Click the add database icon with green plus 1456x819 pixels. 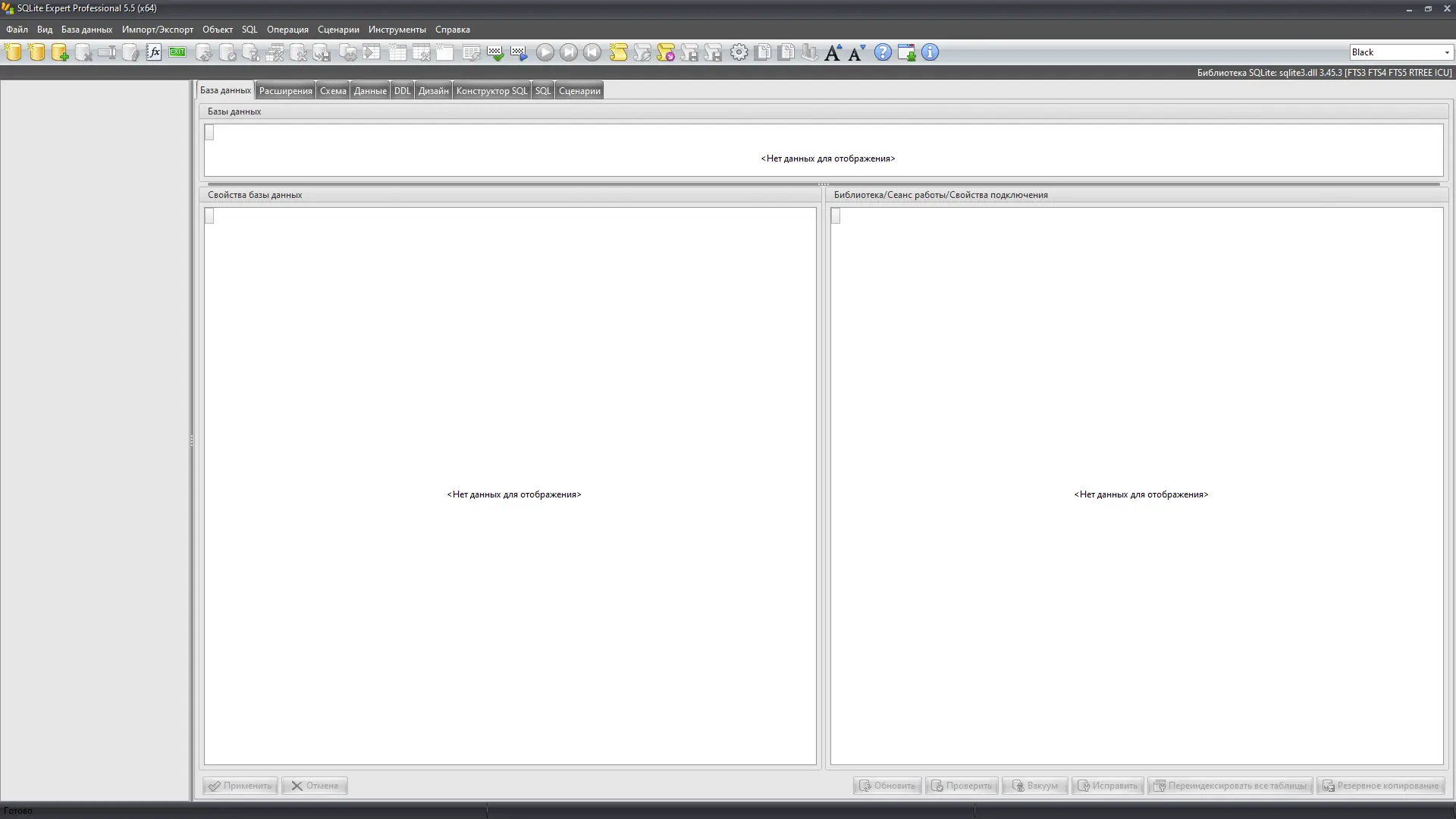(60, 52)
